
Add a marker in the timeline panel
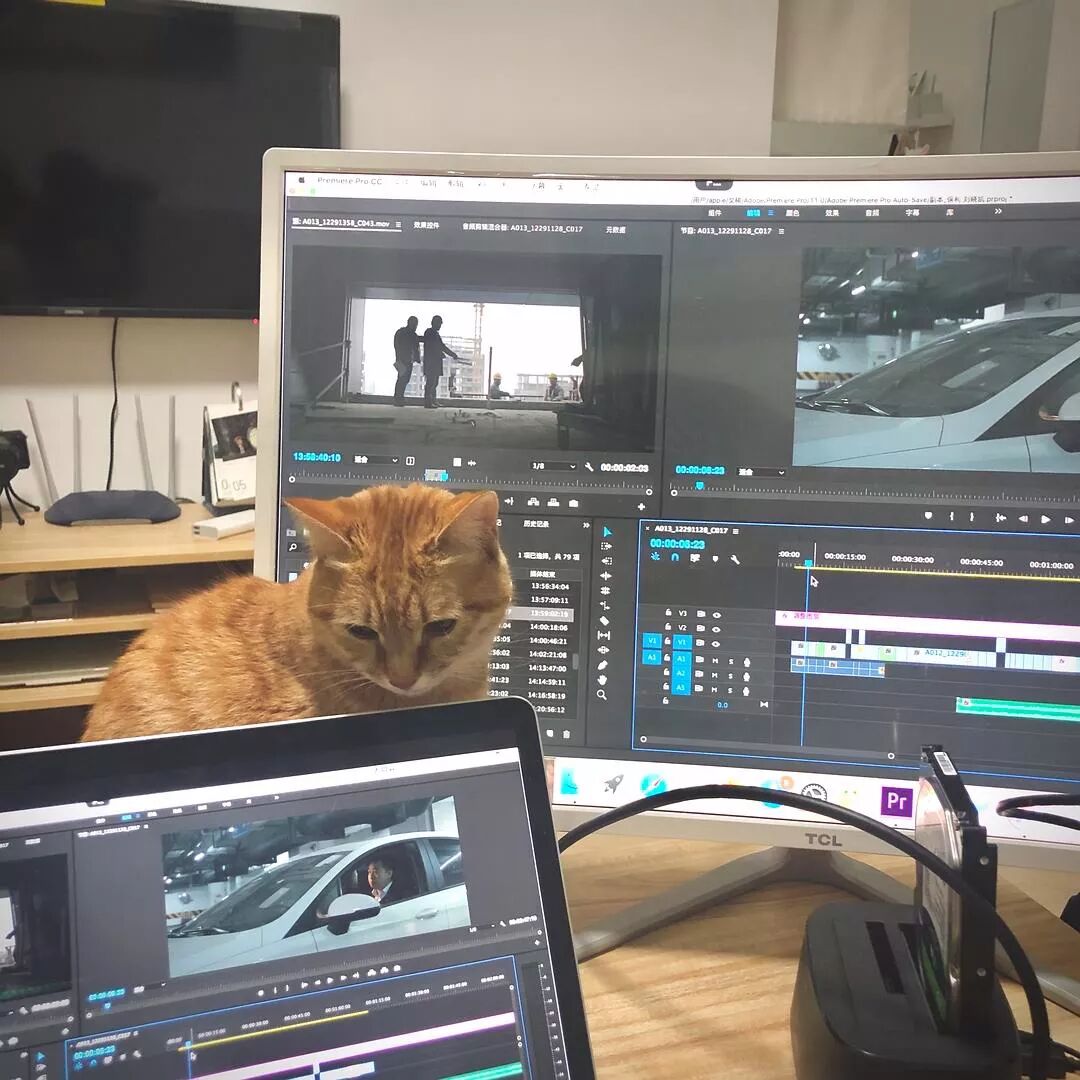pos(715,559)
